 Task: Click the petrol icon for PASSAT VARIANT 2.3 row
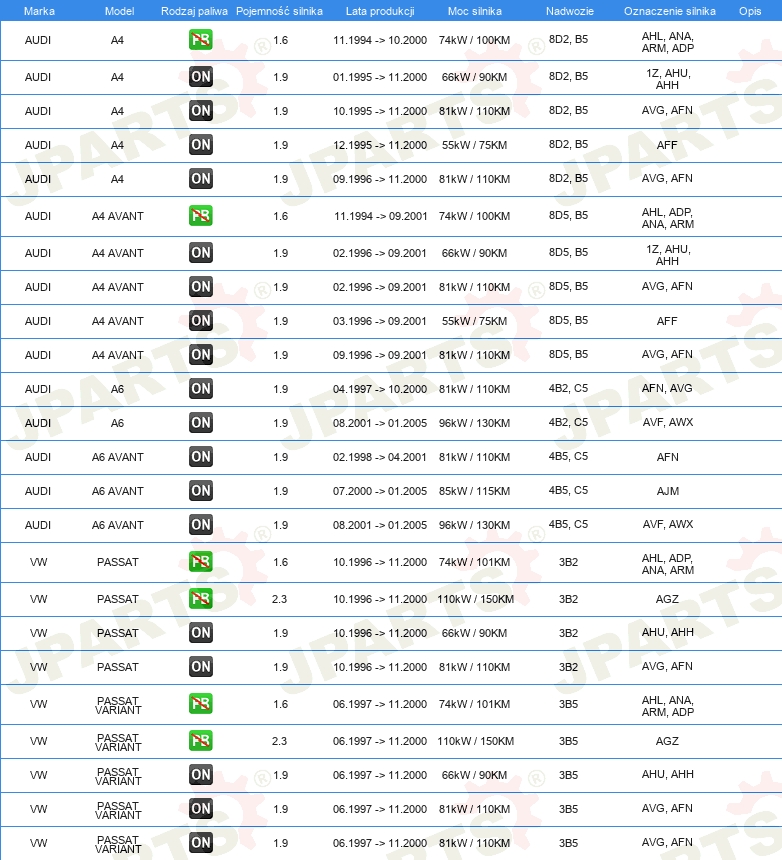click(x=201, y=740)
